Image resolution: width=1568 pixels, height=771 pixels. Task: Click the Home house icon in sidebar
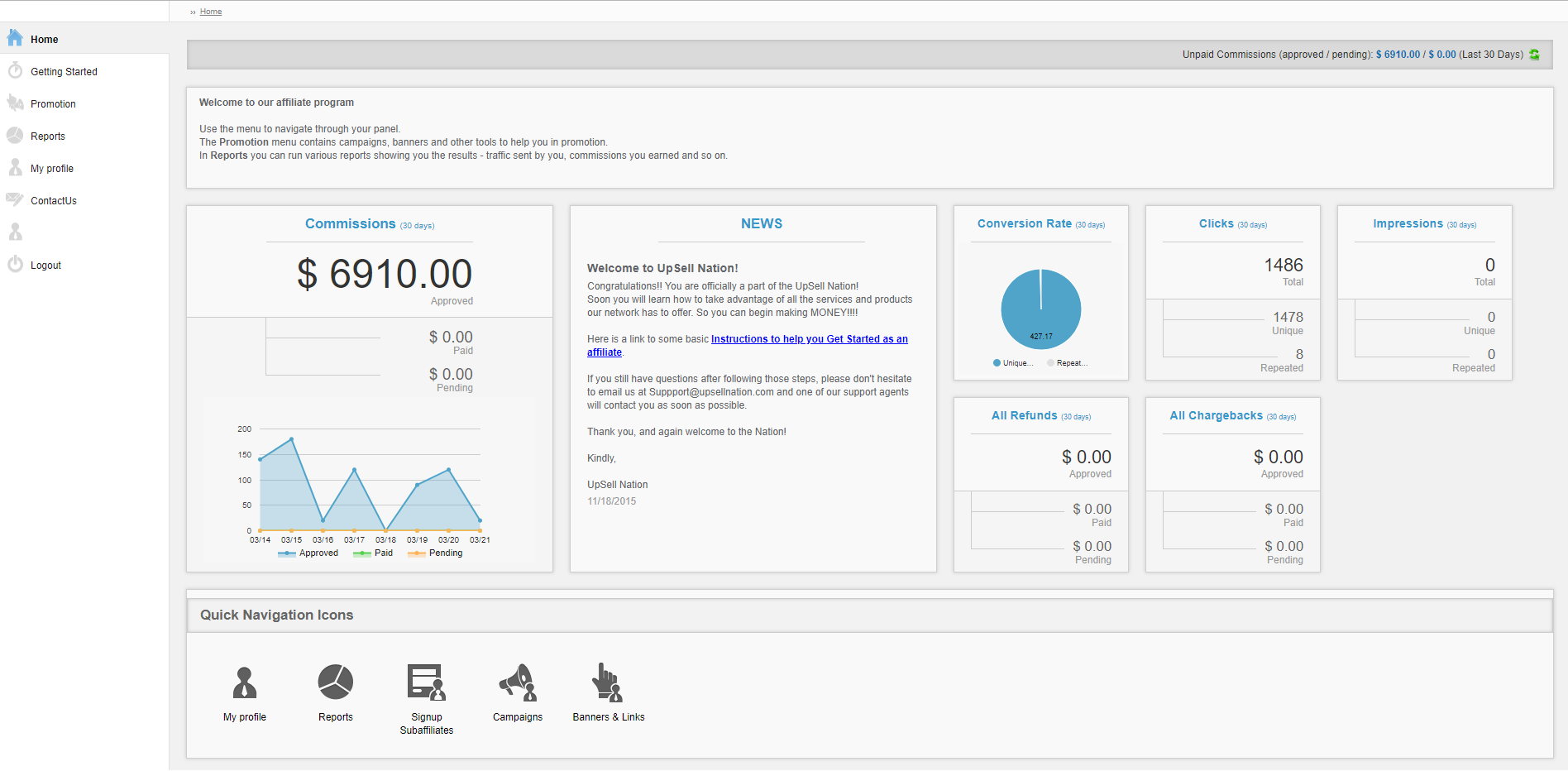(x=15, y=38)
